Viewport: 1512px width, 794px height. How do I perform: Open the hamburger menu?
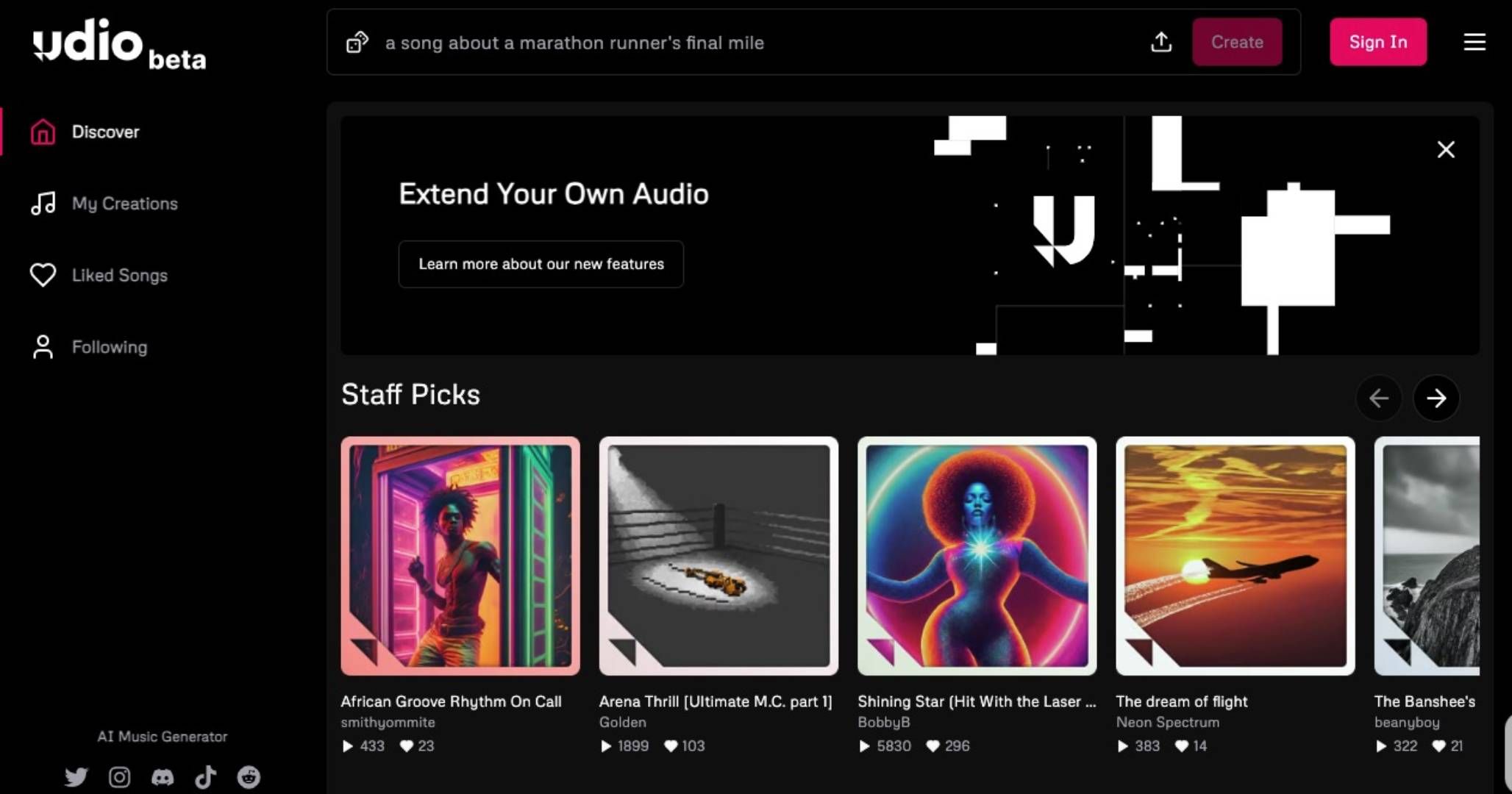1474,42
